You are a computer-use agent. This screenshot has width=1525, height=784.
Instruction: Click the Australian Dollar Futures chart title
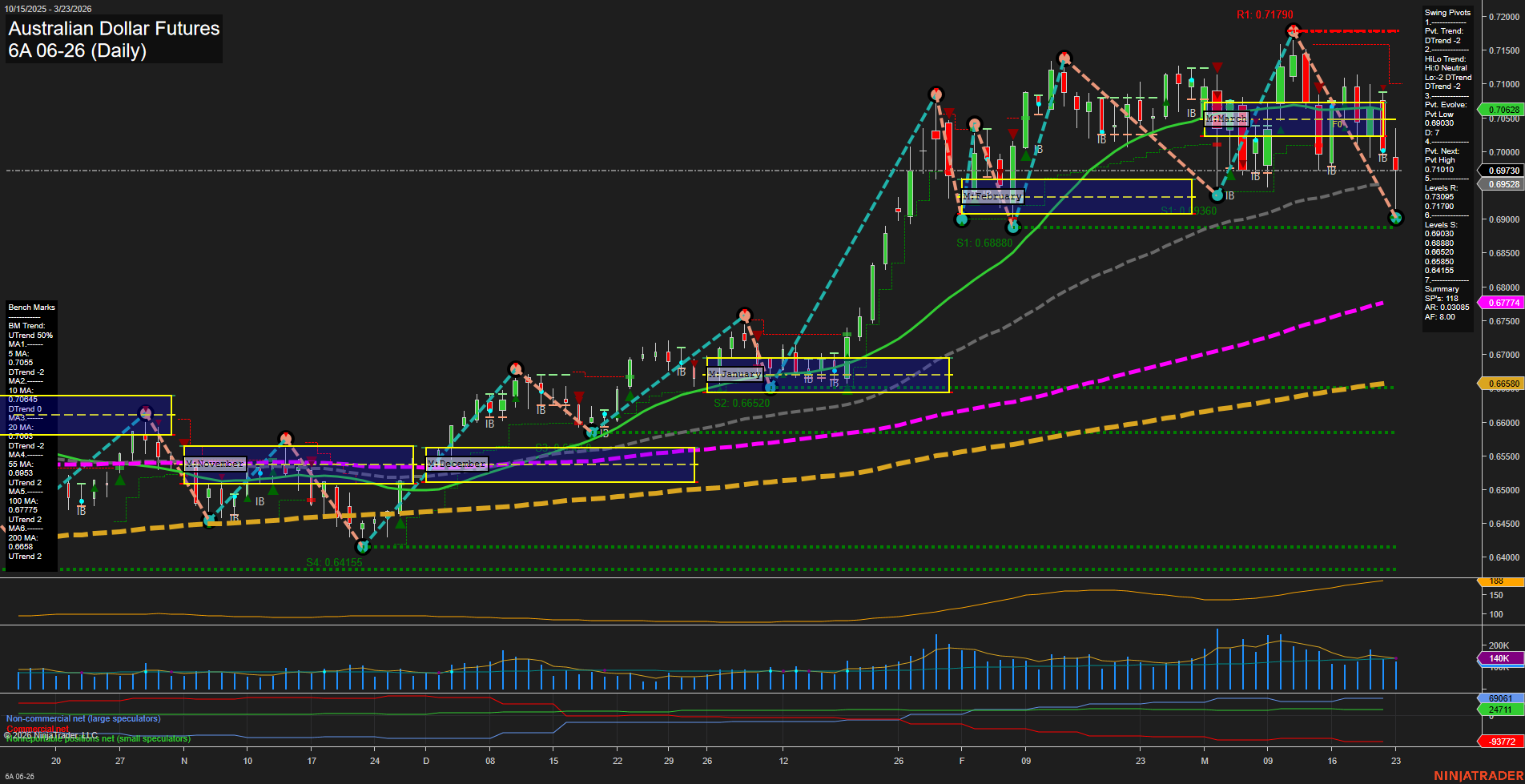pos(112,28)
